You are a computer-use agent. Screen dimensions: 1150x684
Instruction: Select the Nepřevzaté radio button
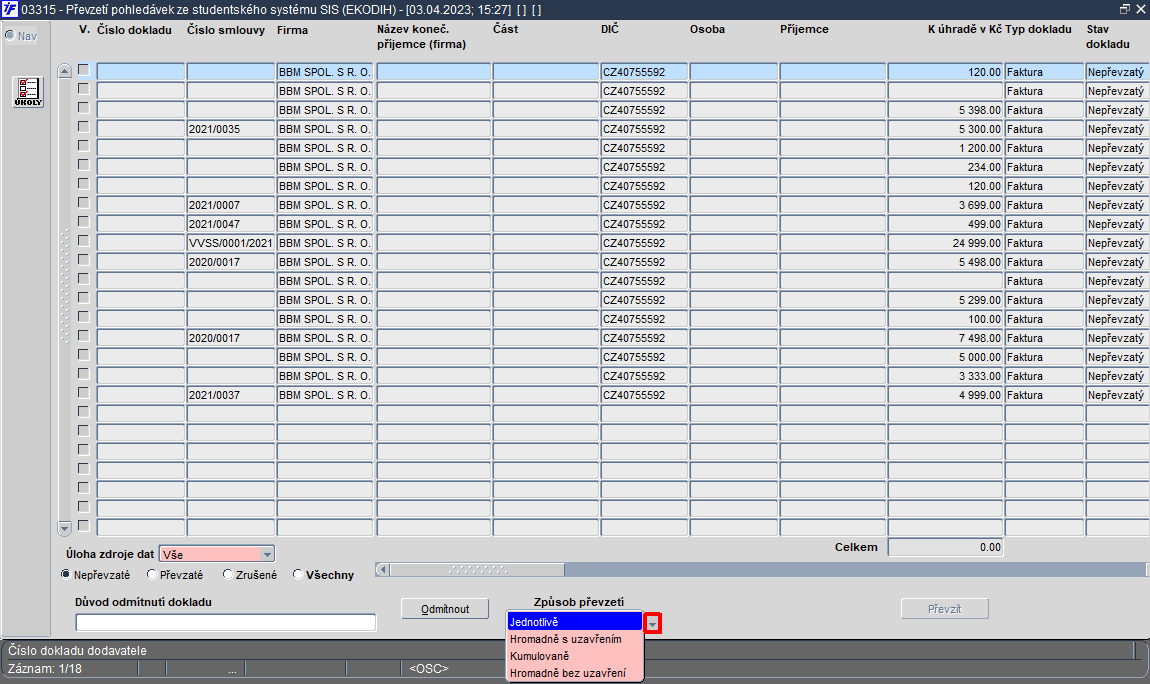[x=66, y=575]
